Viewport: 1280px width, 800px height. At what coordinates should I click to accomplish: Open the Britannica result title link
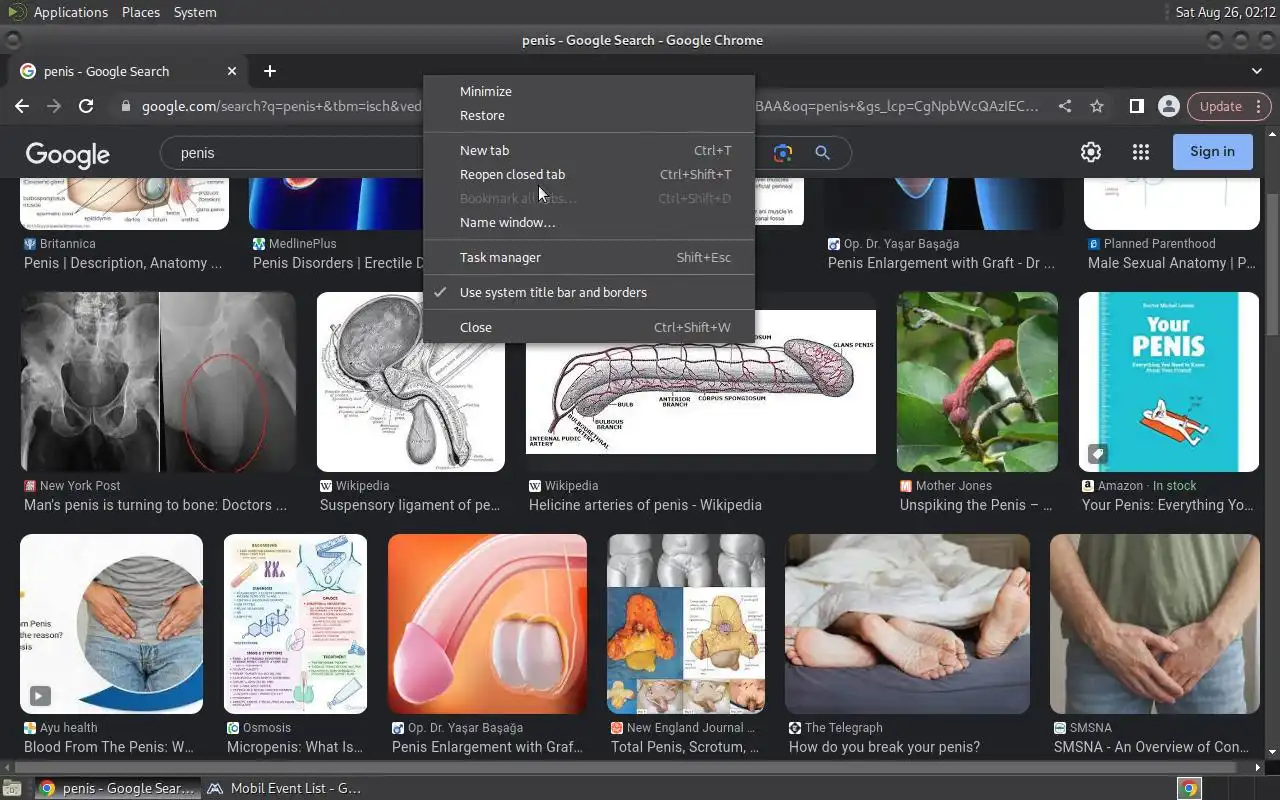tap(123, 263)
